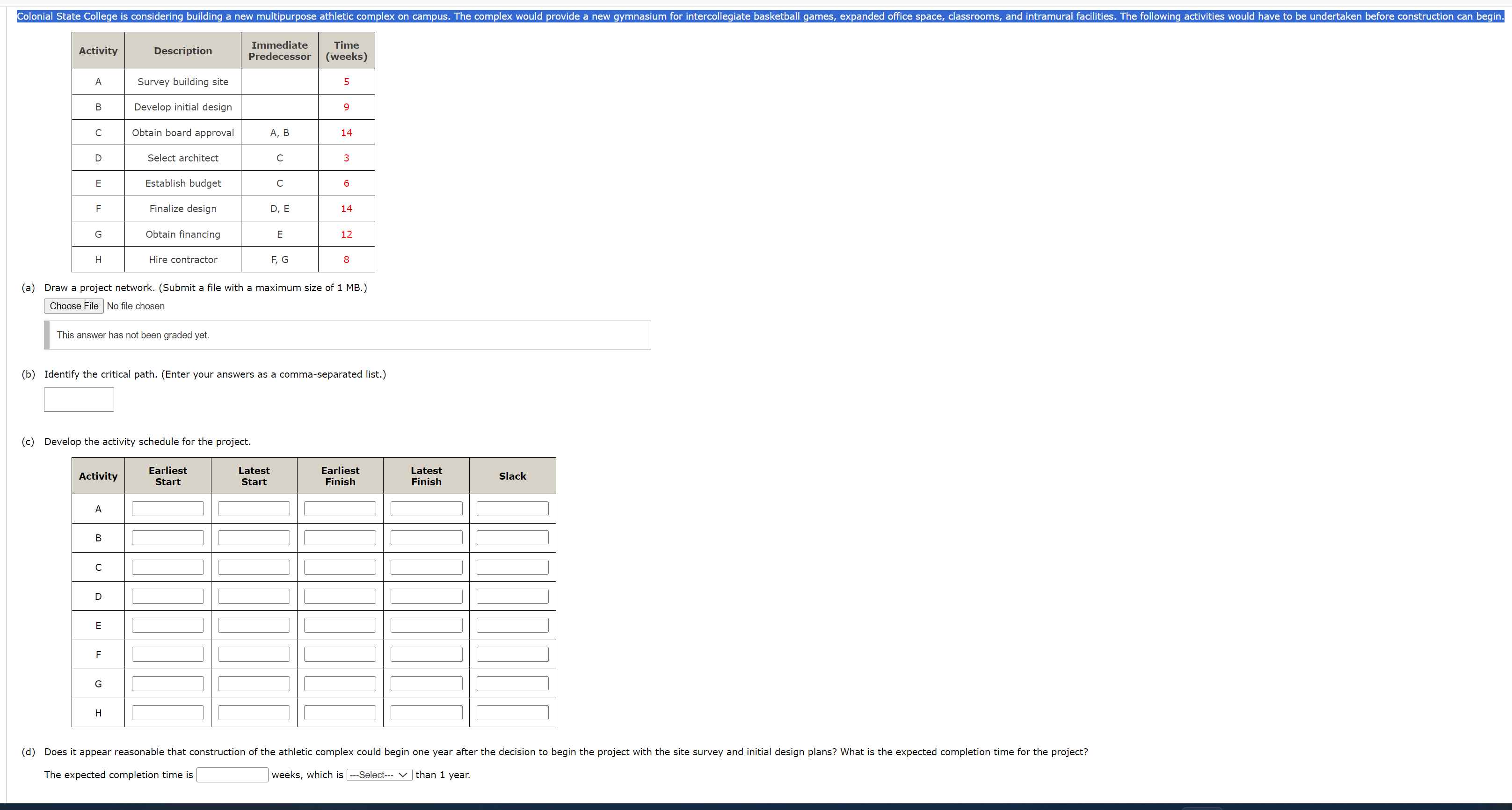Click Earliest Start field for activity A
Image resolution: width=1512 pixels, height=810 pixels.
click(x=168, y=508)
